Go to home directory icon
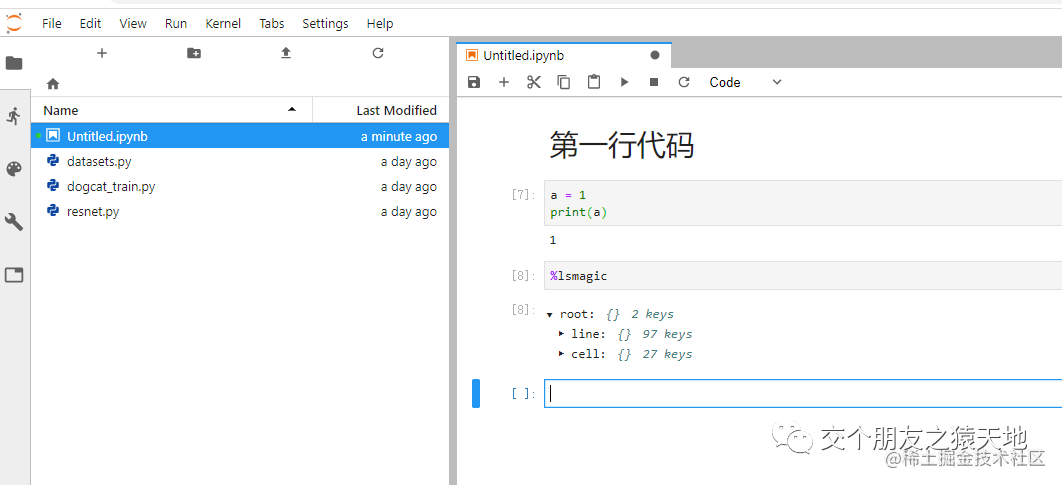Viewport: 1062px width, 485px height. (53, 84)
